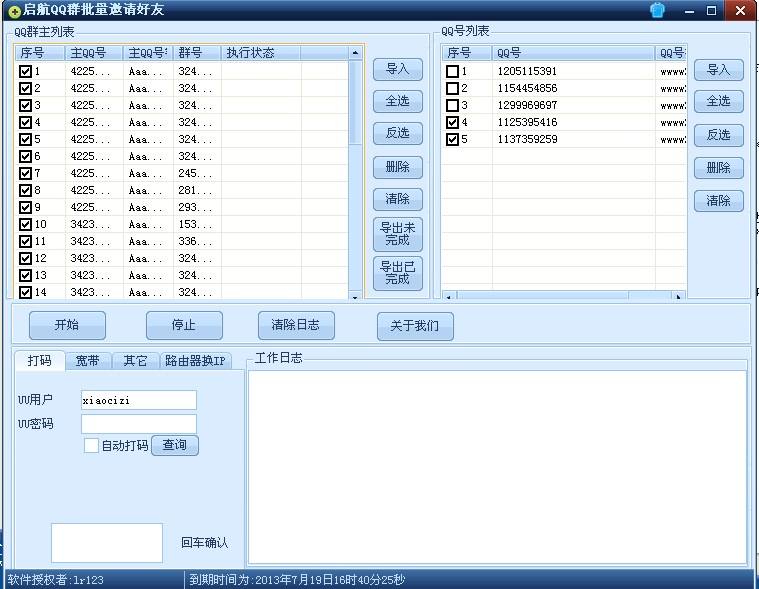Viewport: 759px width, 589px height.
Task: Click 导入 button for QQ群主列表
Action: point(398,69)
